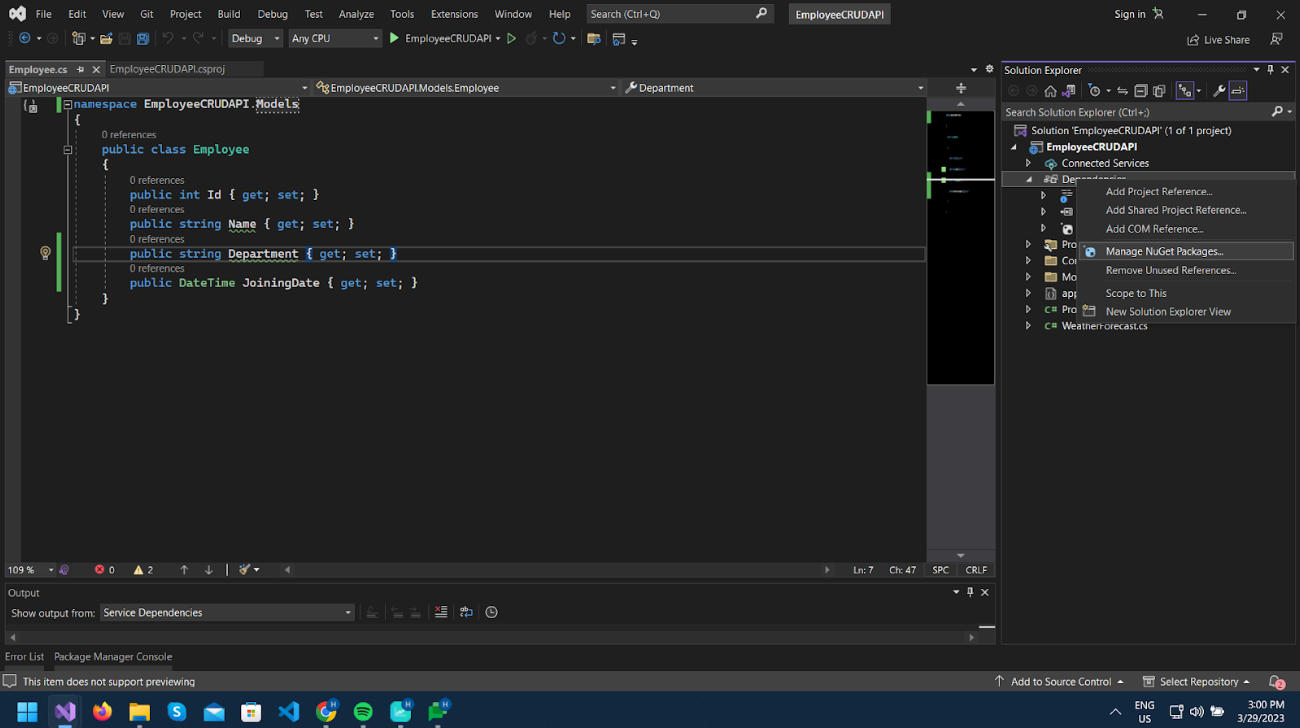Open the Package Manager Console tab
Screen dimensions: 1300x728
[x=113, y=657]
